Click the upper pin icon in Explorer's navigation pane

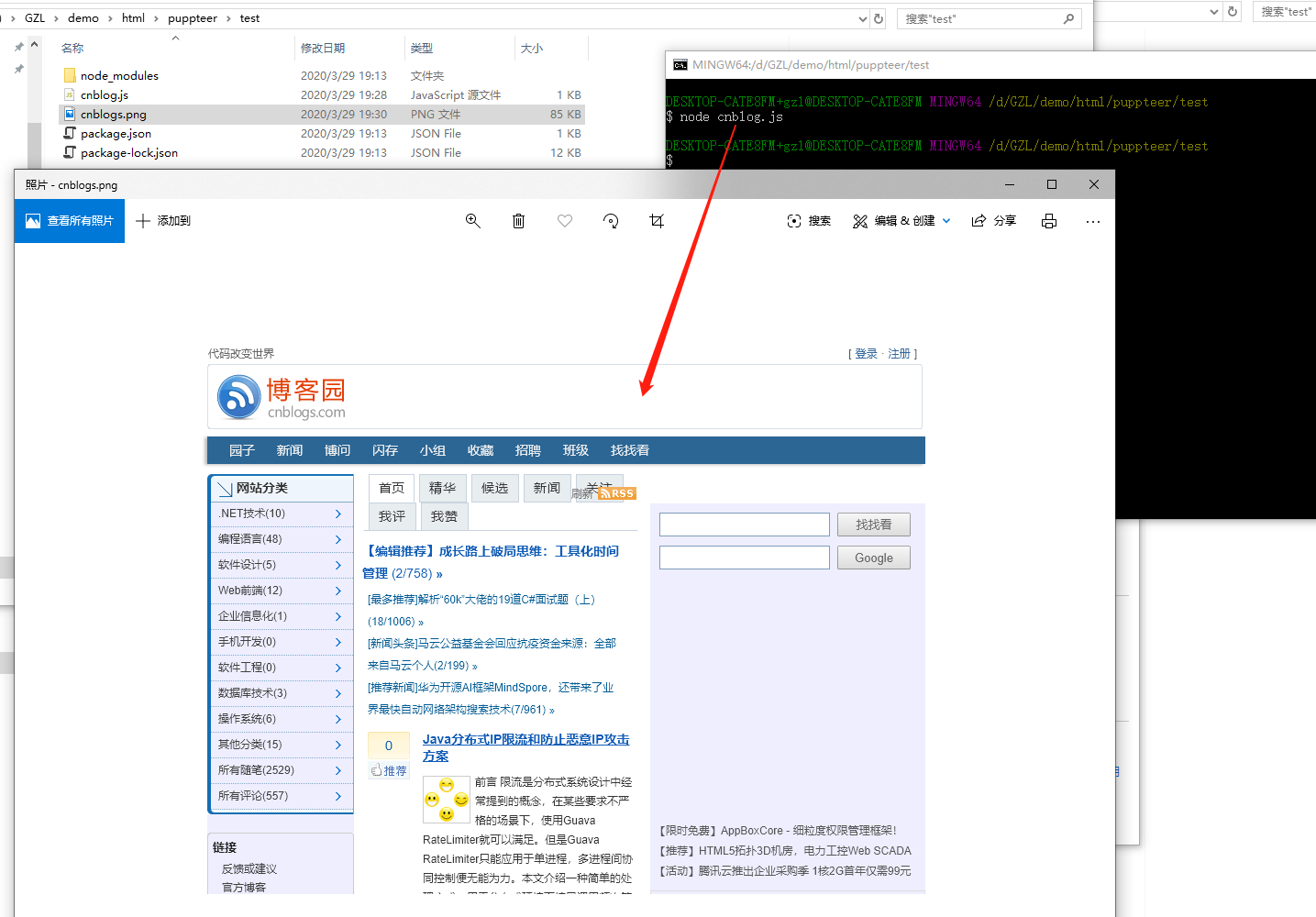tap(18, 47)
